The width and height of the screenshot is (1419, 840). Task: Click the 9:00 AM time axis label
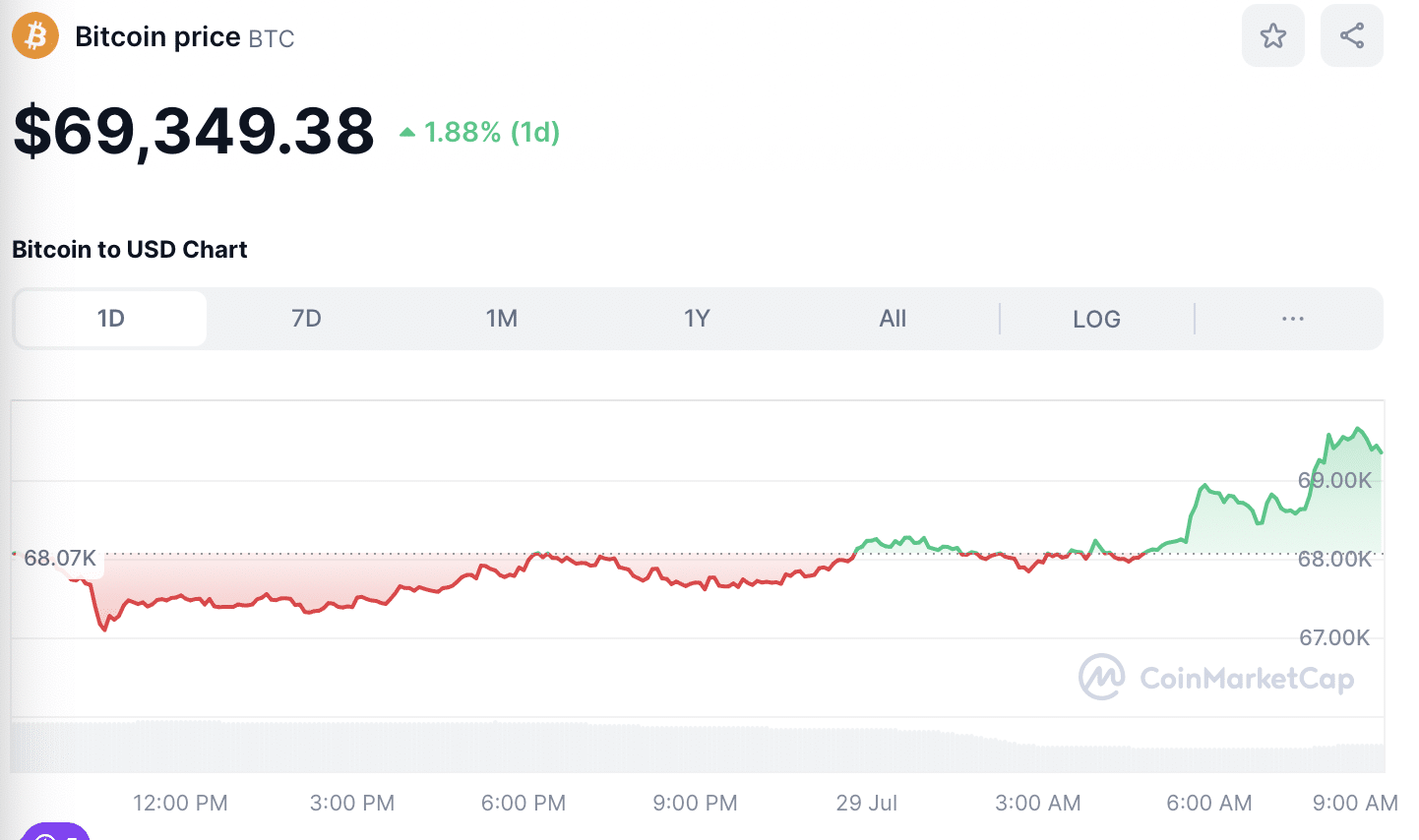[1355, 803]
